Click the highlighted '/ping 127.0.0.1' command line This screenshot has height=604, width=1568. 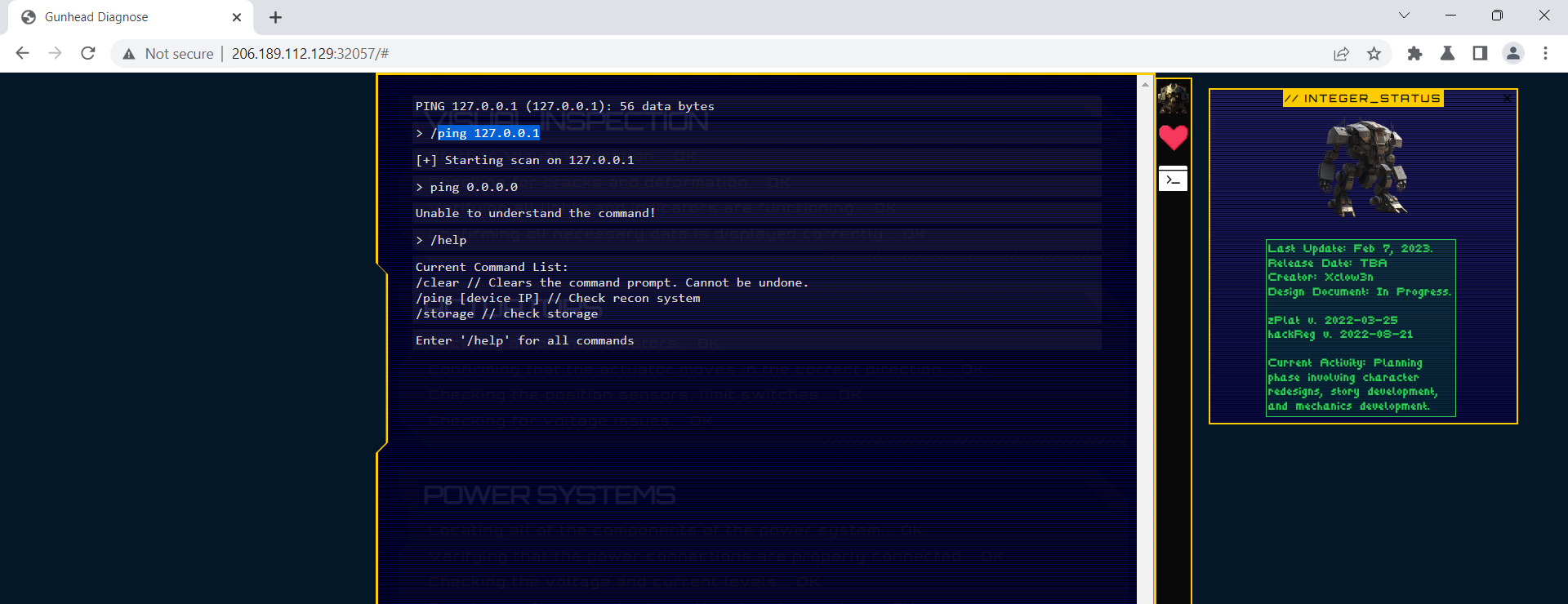pyautogui.click(x=478, y=133)
